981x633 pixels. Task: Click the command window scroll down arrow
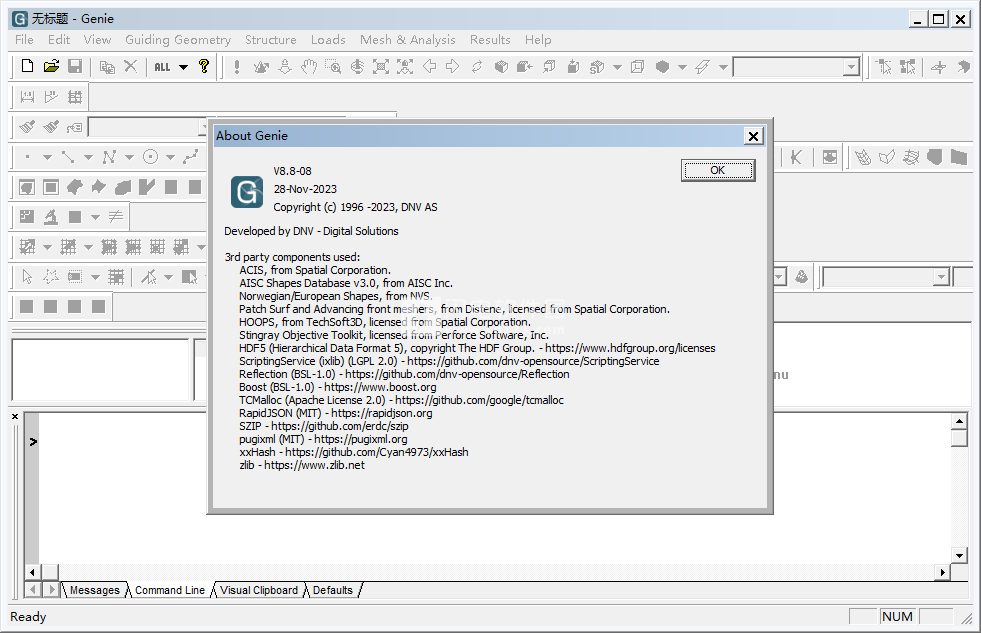point(959,555)
